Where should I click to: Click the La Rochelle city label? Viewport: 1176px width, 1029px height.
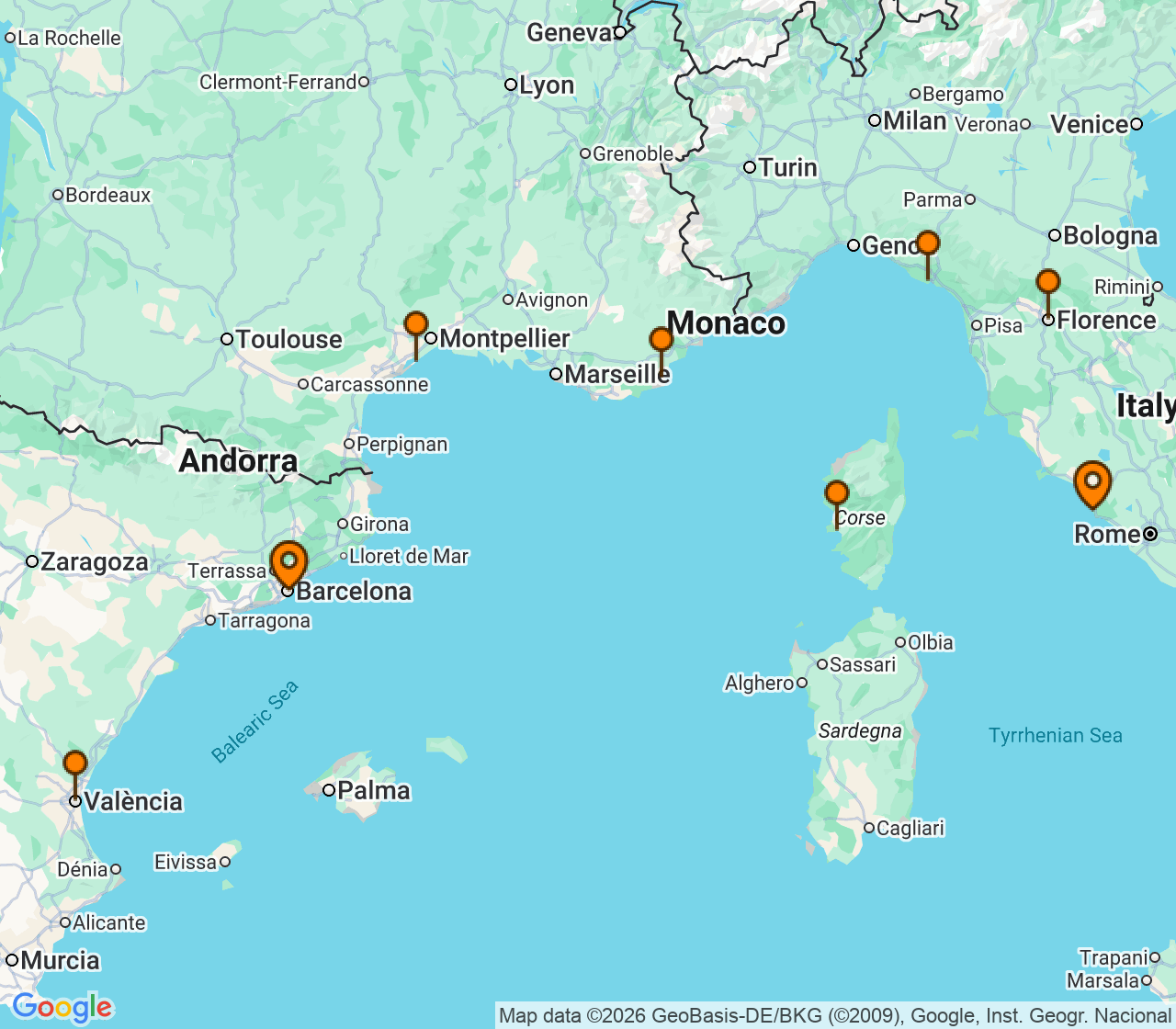pyautogui.click(x=70, y=38)
